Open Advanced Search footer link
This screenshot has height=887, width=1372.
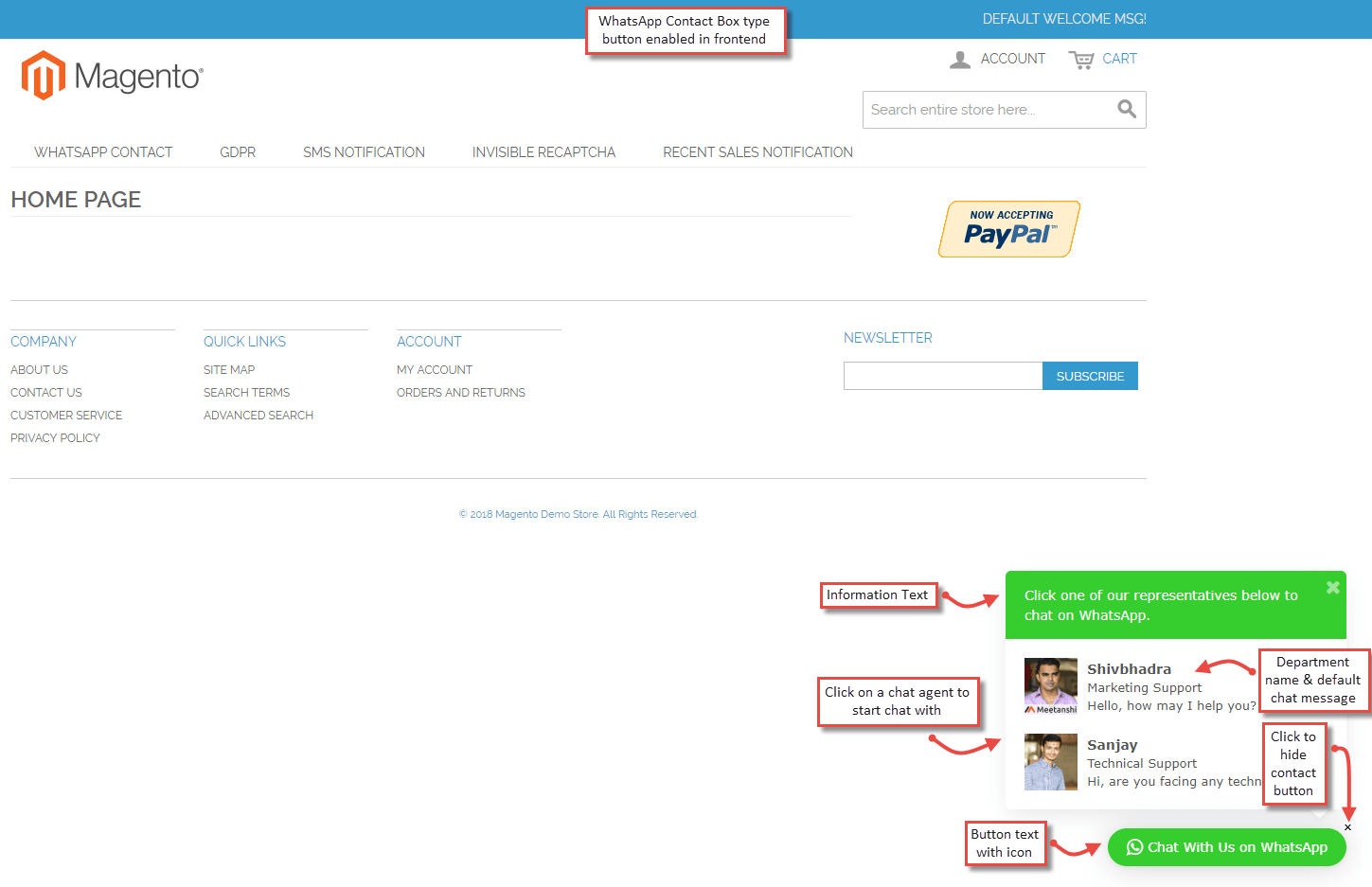click(x=258, y=416)
